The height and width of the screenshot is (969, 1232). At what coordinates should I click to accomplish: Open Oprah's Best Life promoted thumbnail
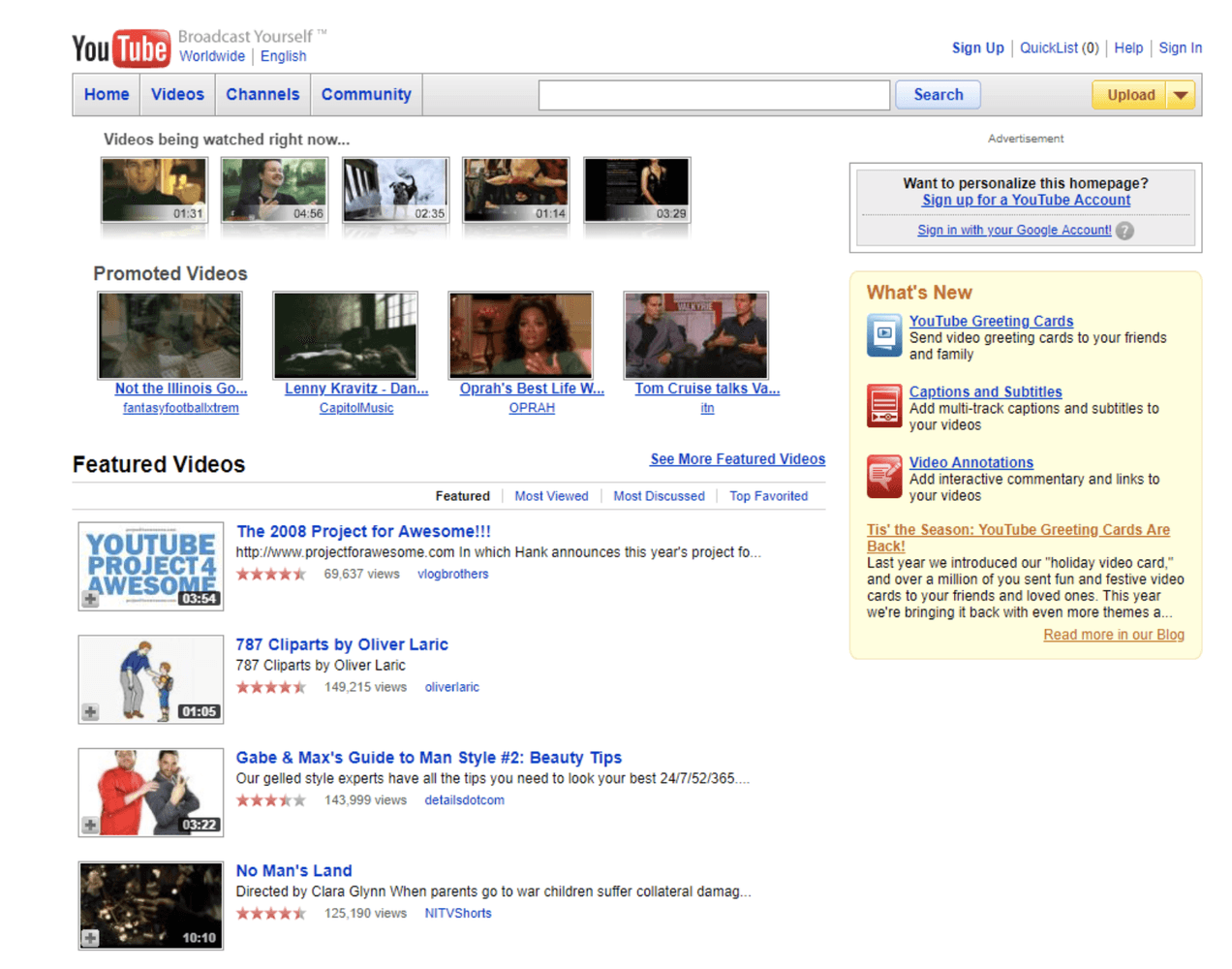coord(521,335)
